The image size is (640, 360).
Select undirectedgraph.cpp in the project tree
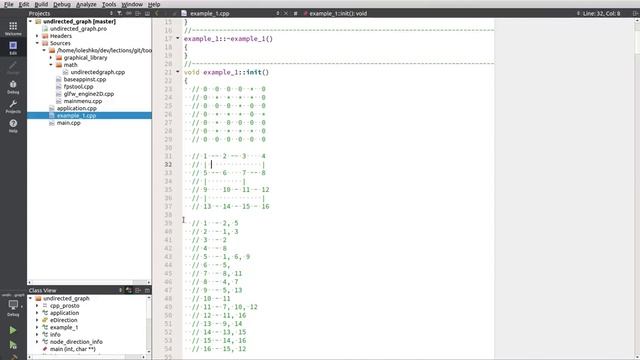98,72
